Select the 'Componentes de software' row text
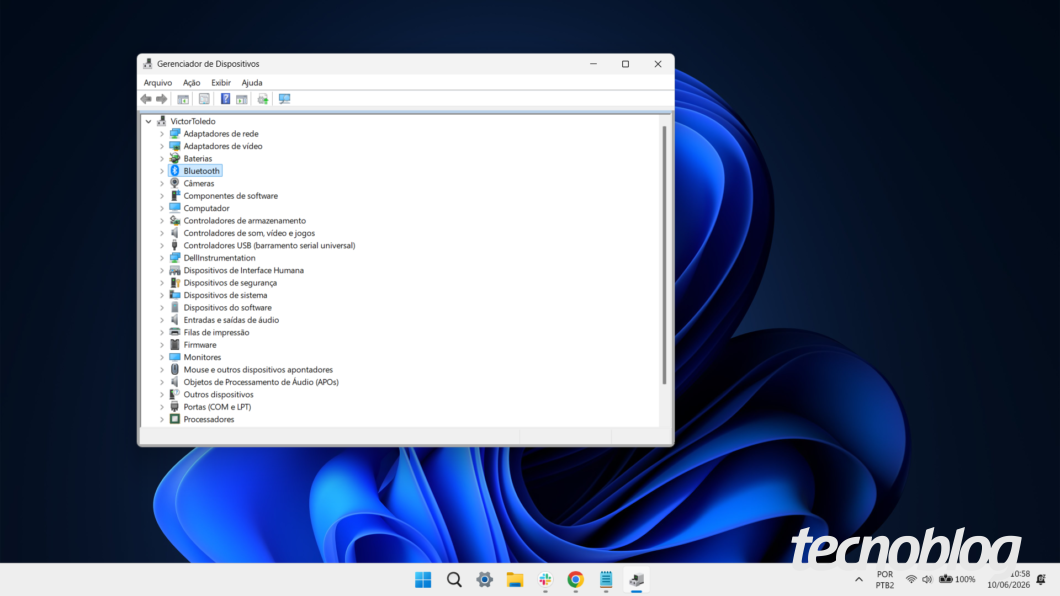 coord(231,196)
